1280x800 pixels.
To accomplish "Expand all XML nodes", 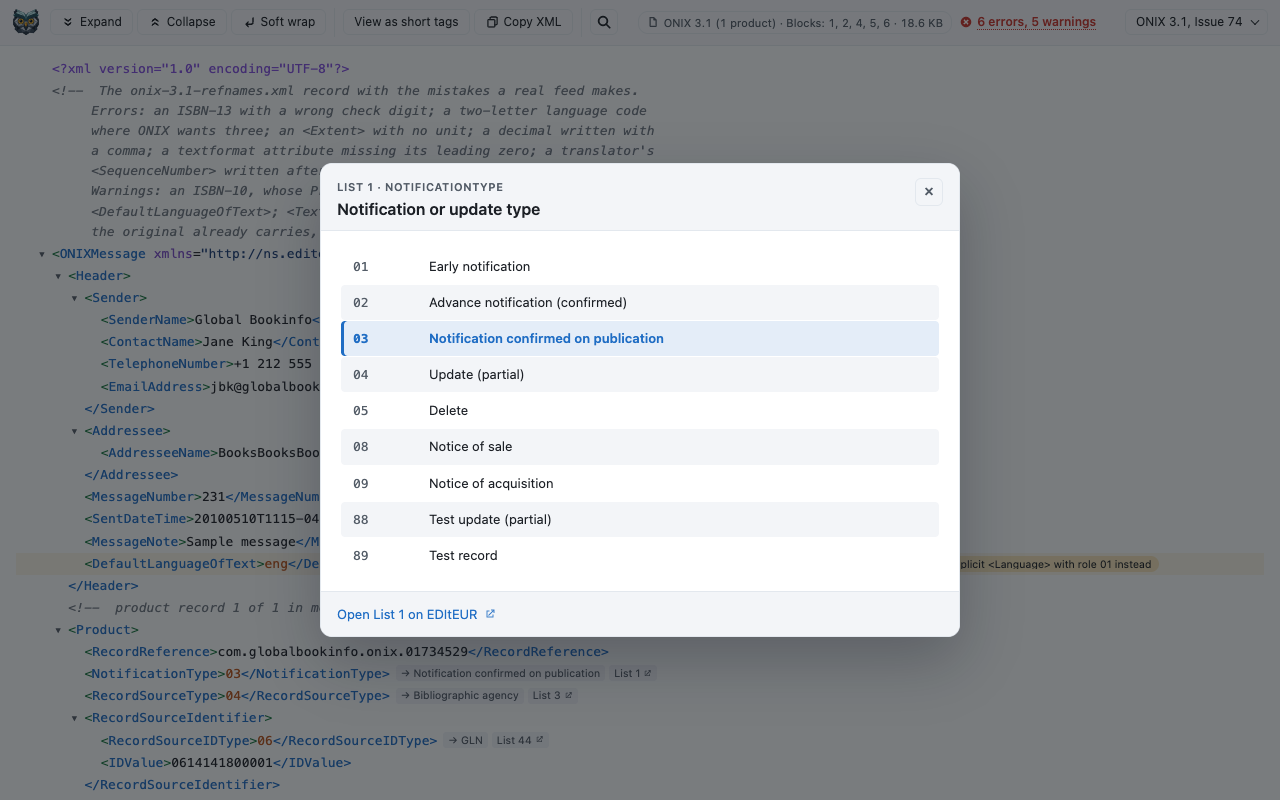I will pos(92,22).
